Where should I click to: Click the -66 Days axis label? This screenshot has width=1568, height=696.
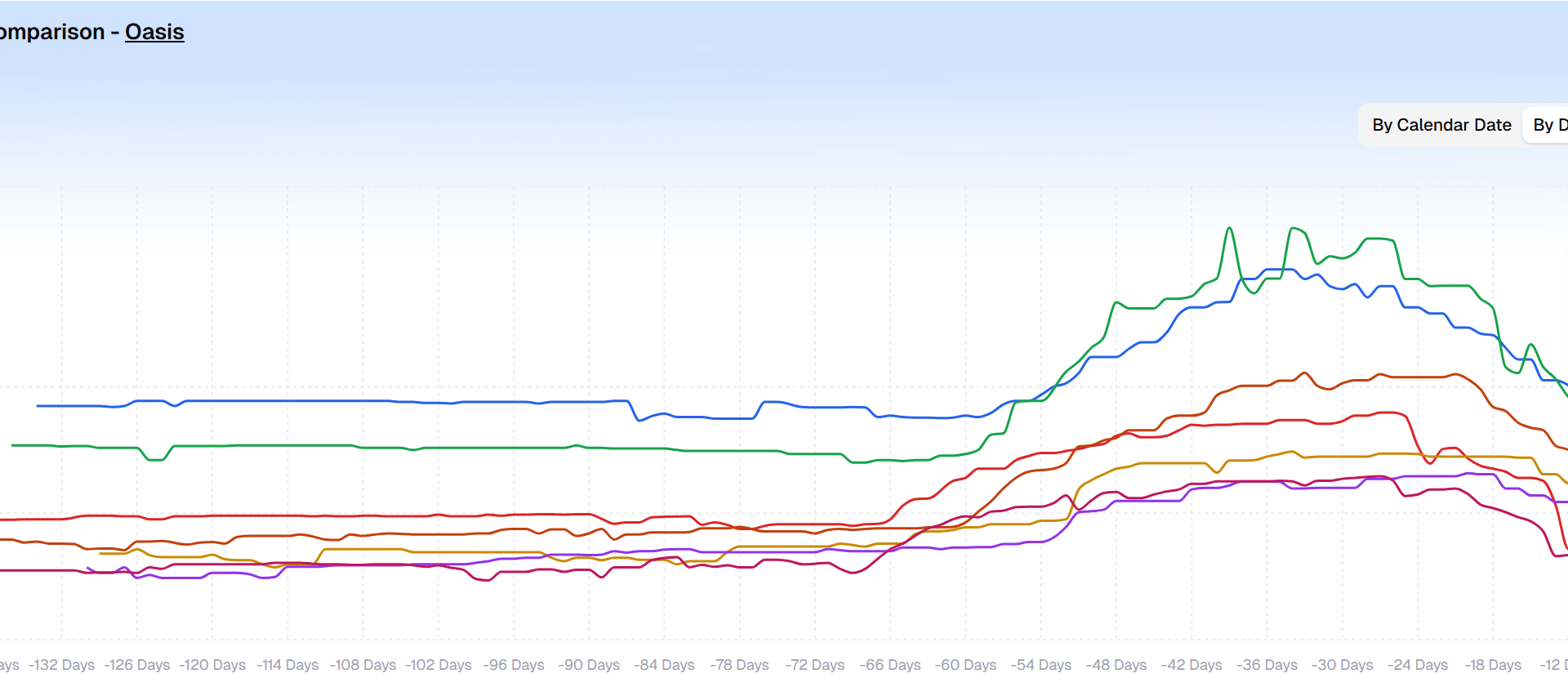point(890,665)
